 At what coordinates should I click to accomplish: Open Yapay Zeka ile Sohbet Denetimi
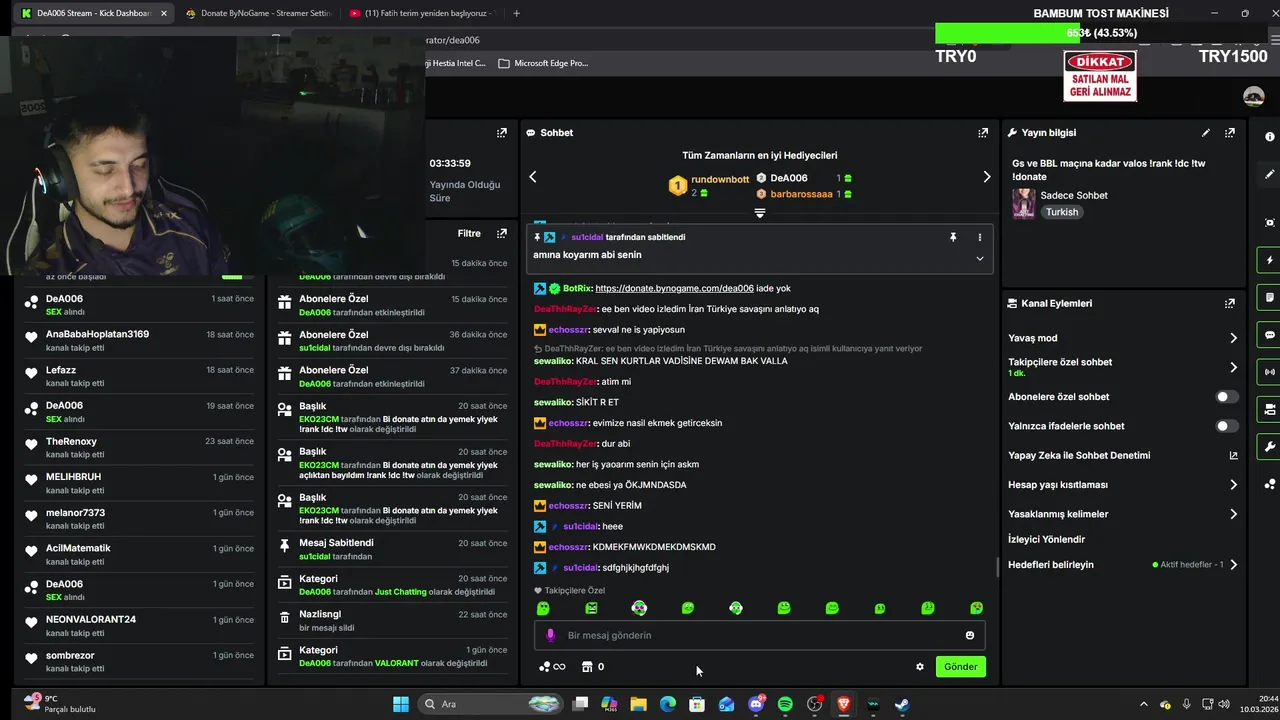[1123, 455]
